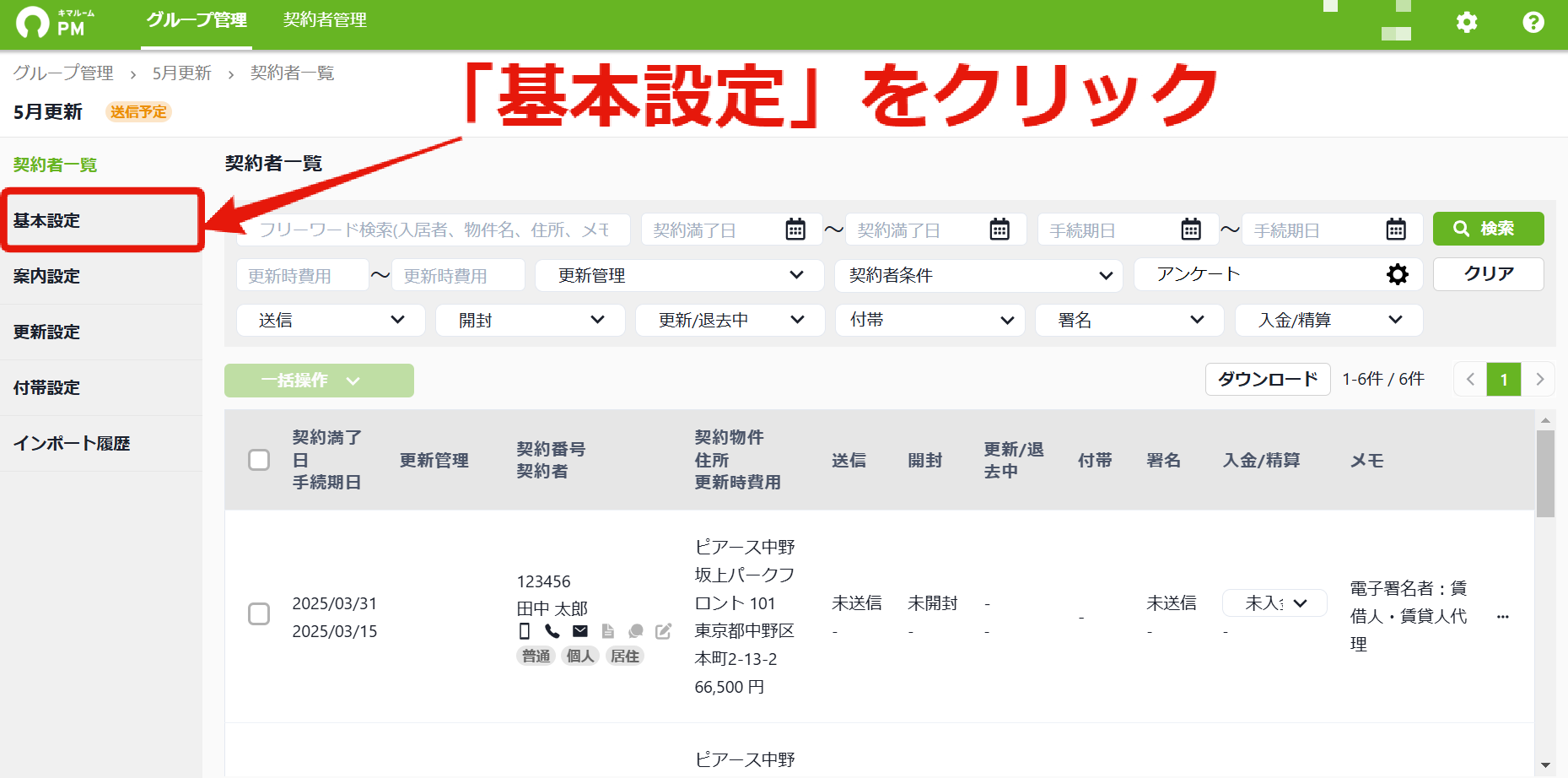Click the 田中 太郎 contractor name
Screen dimensions: 1568x778
tap(552, 608)
